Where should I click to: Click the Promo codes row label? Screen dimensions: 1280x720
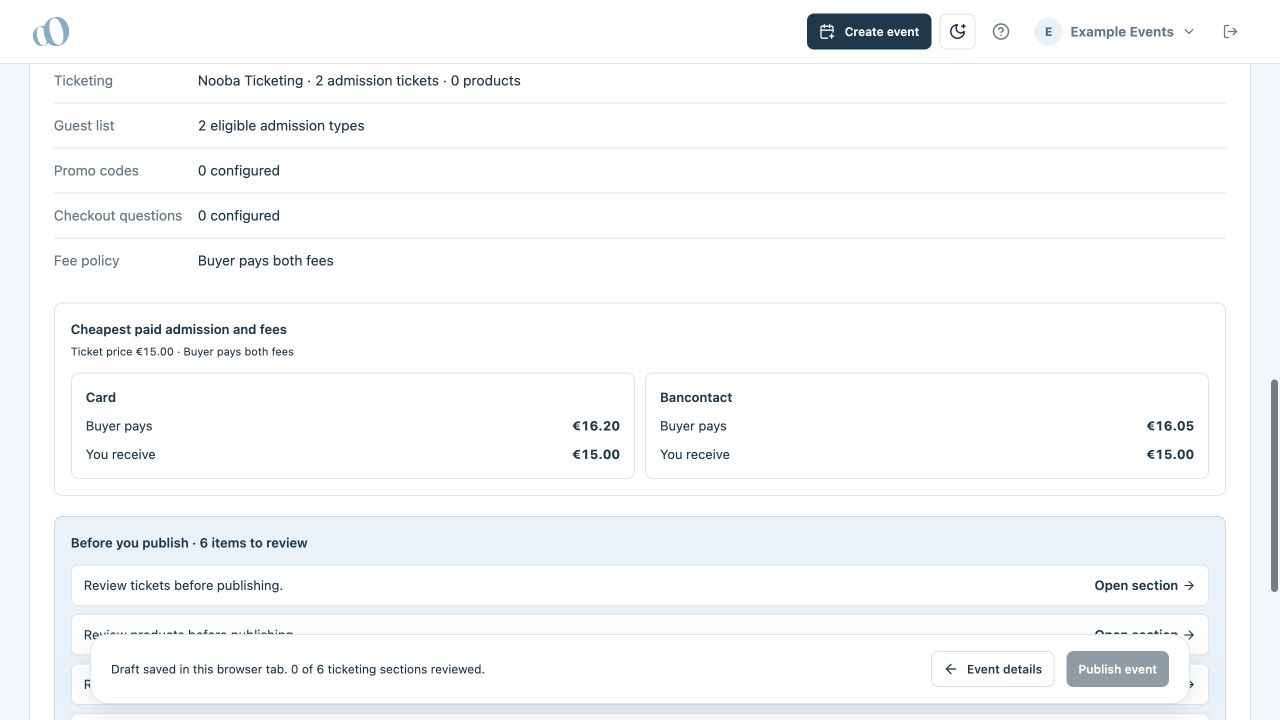click(96, 171)
